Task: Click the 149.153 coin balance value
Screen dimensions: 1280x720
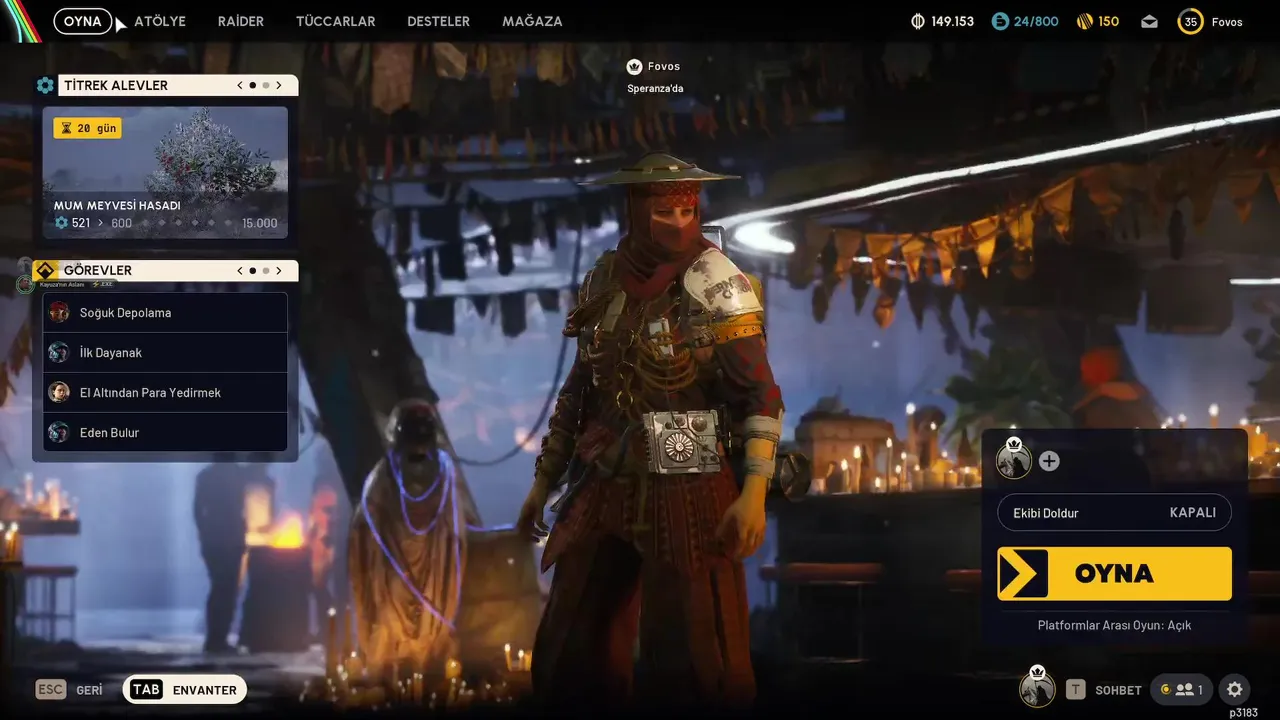Action: (952, 21)
